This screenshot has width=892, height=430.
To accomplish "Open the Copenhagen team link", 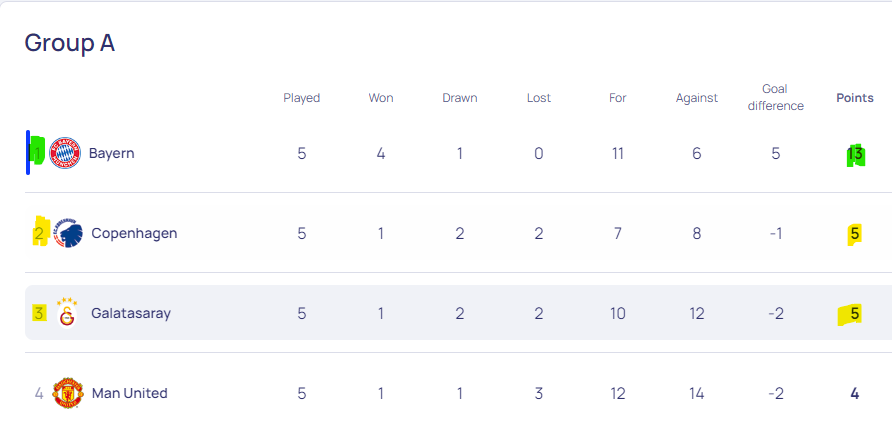I will [134, 233].
